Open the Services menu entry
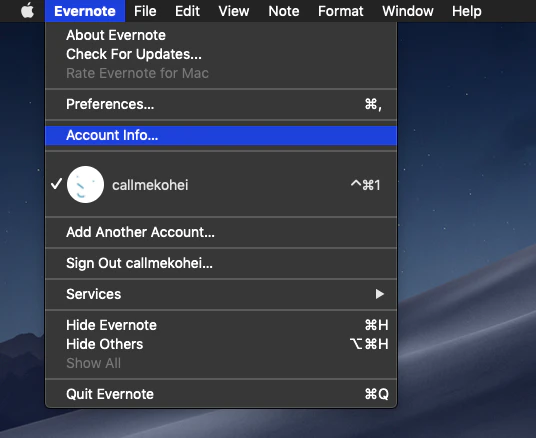The height and width of the screenshot is (438, 536). pos(221,294)
